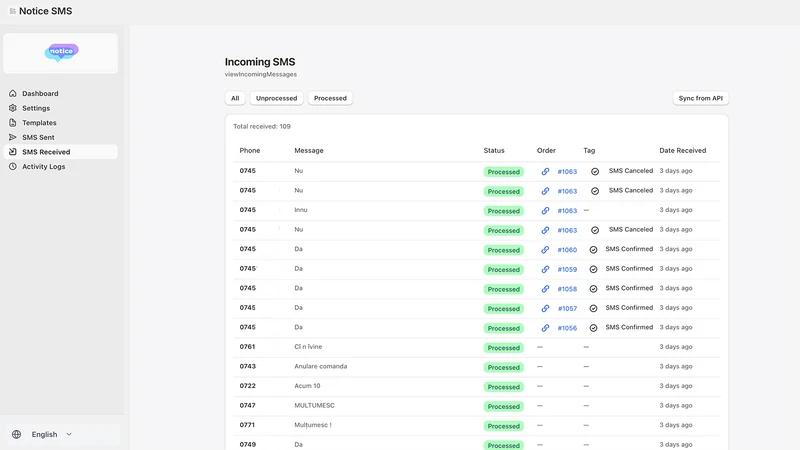Filter by Unprocessed messages
This screenshot has height=450, width=800.
click(x=277, y=98)
